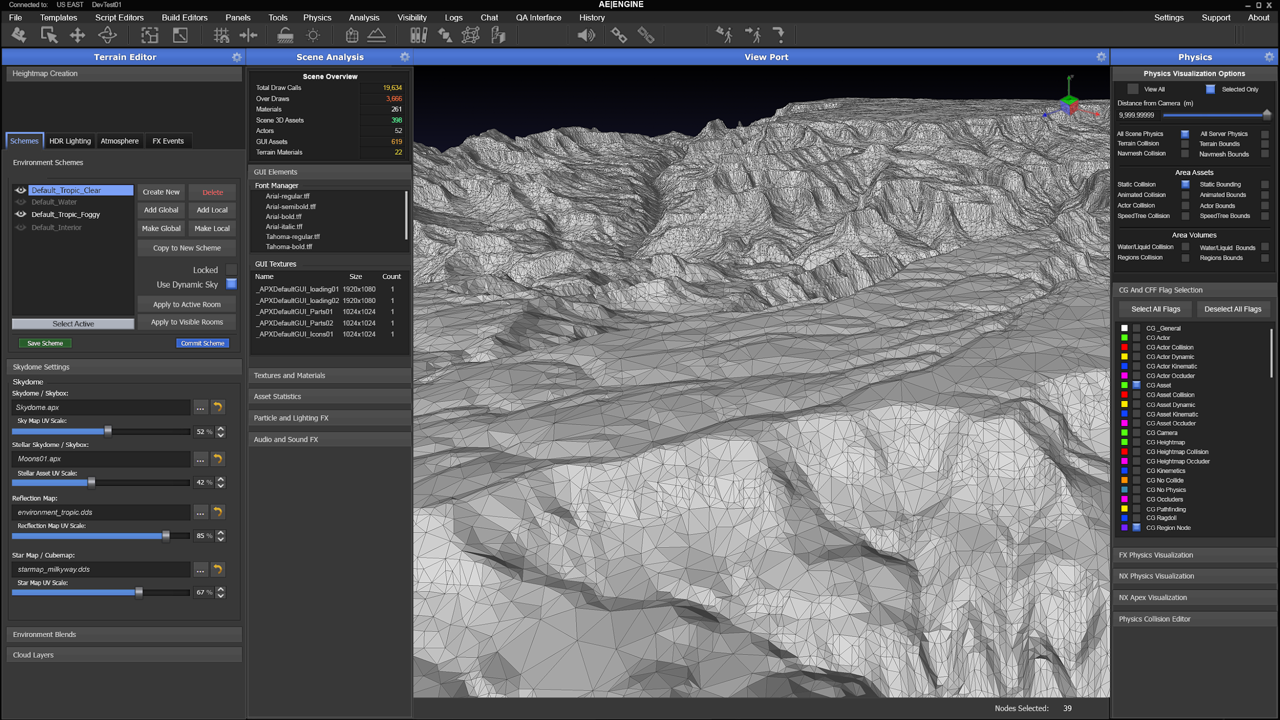Activate the four-arrow move tool

pos(77,36)
